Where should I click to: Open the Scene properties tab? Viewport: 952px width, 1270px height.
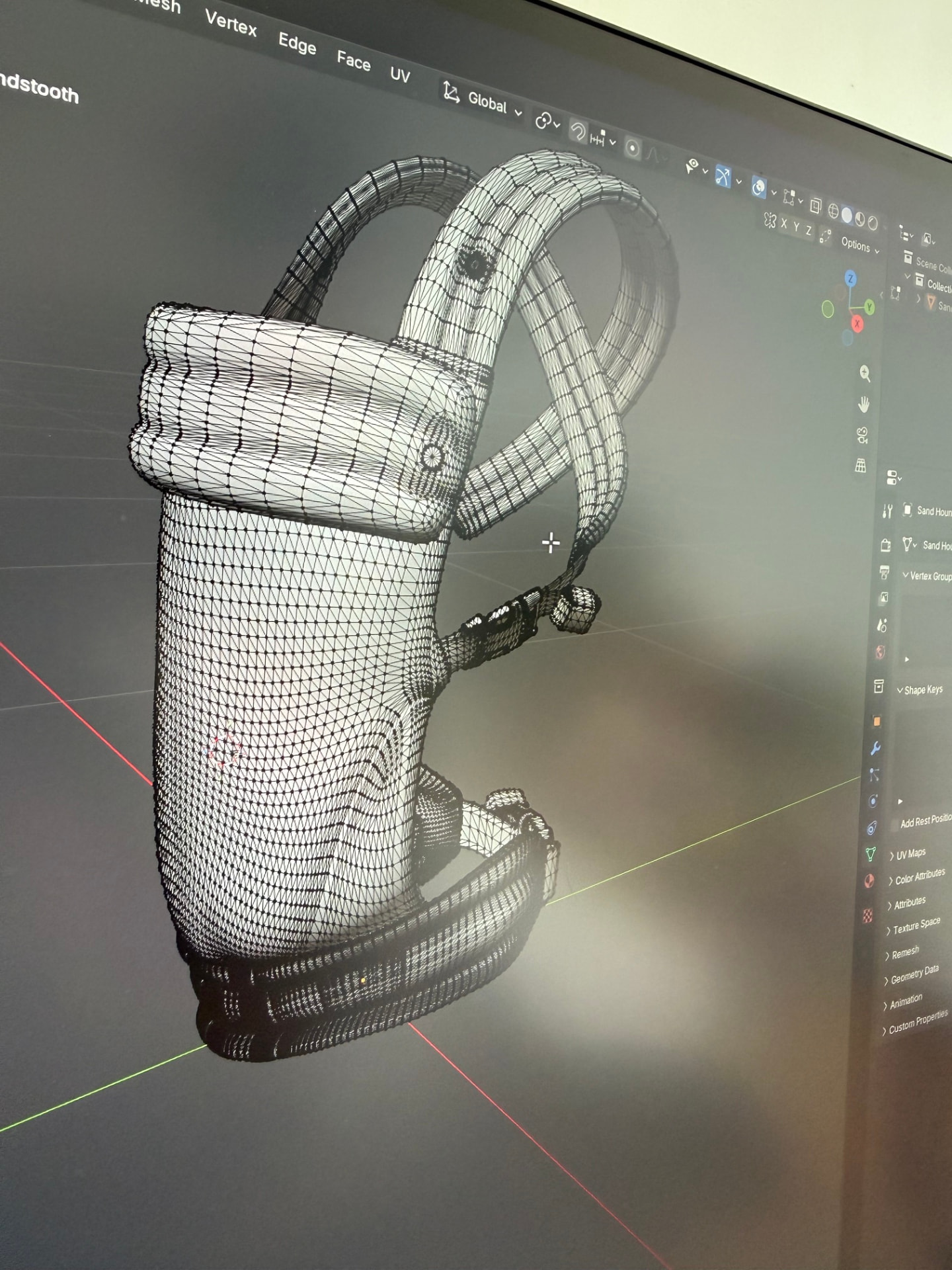click(882, 625)
